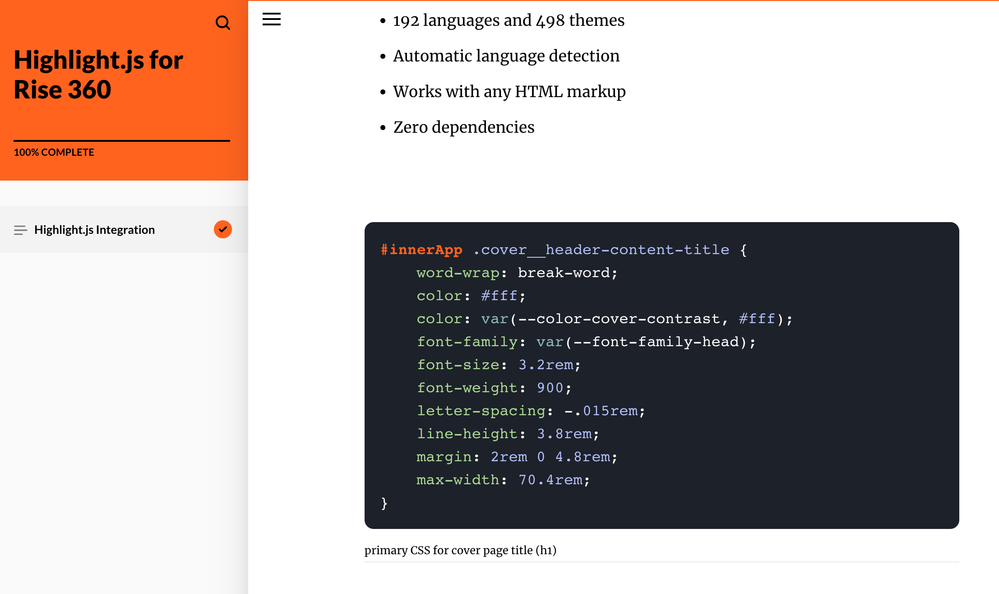Open the Highlight.js Integration lesson

click(x=94, y=230)
